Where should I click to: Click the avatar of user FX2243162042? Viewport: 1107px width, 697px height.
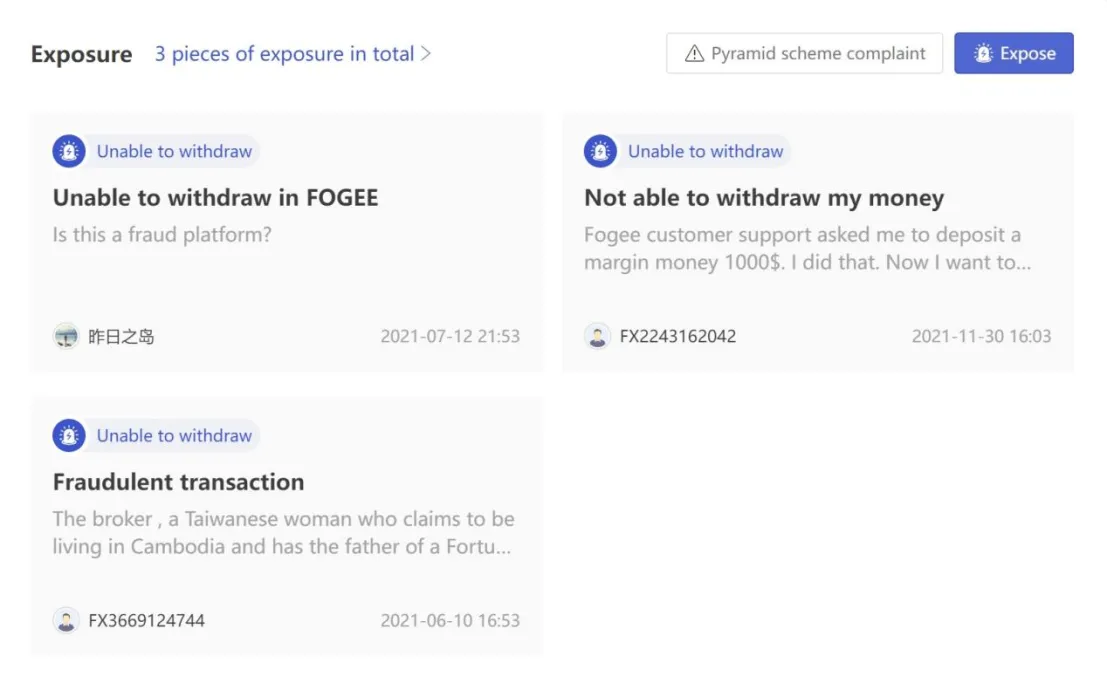(x=597, y=336)
